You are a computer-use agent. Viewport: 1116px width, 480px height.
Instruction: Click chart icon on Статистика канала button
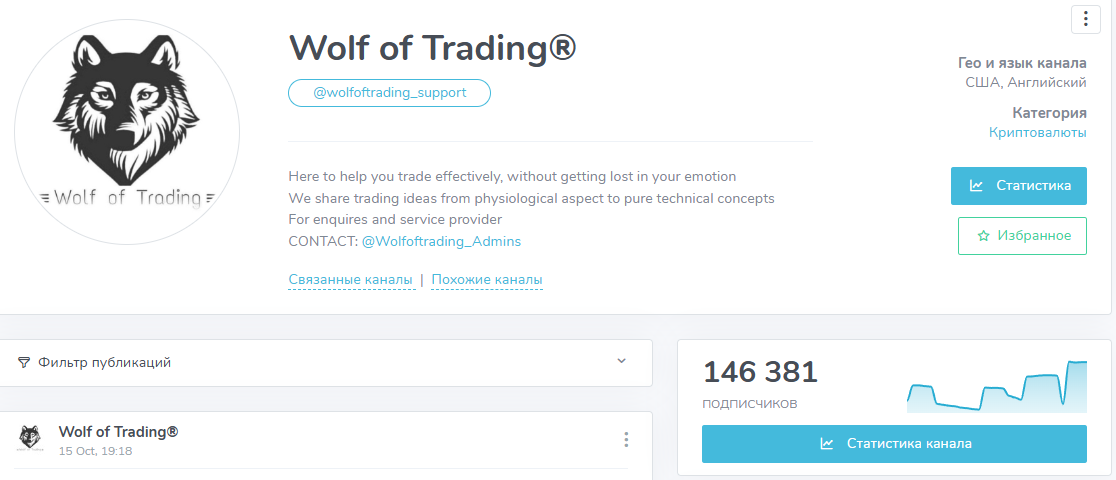(827, 444)
